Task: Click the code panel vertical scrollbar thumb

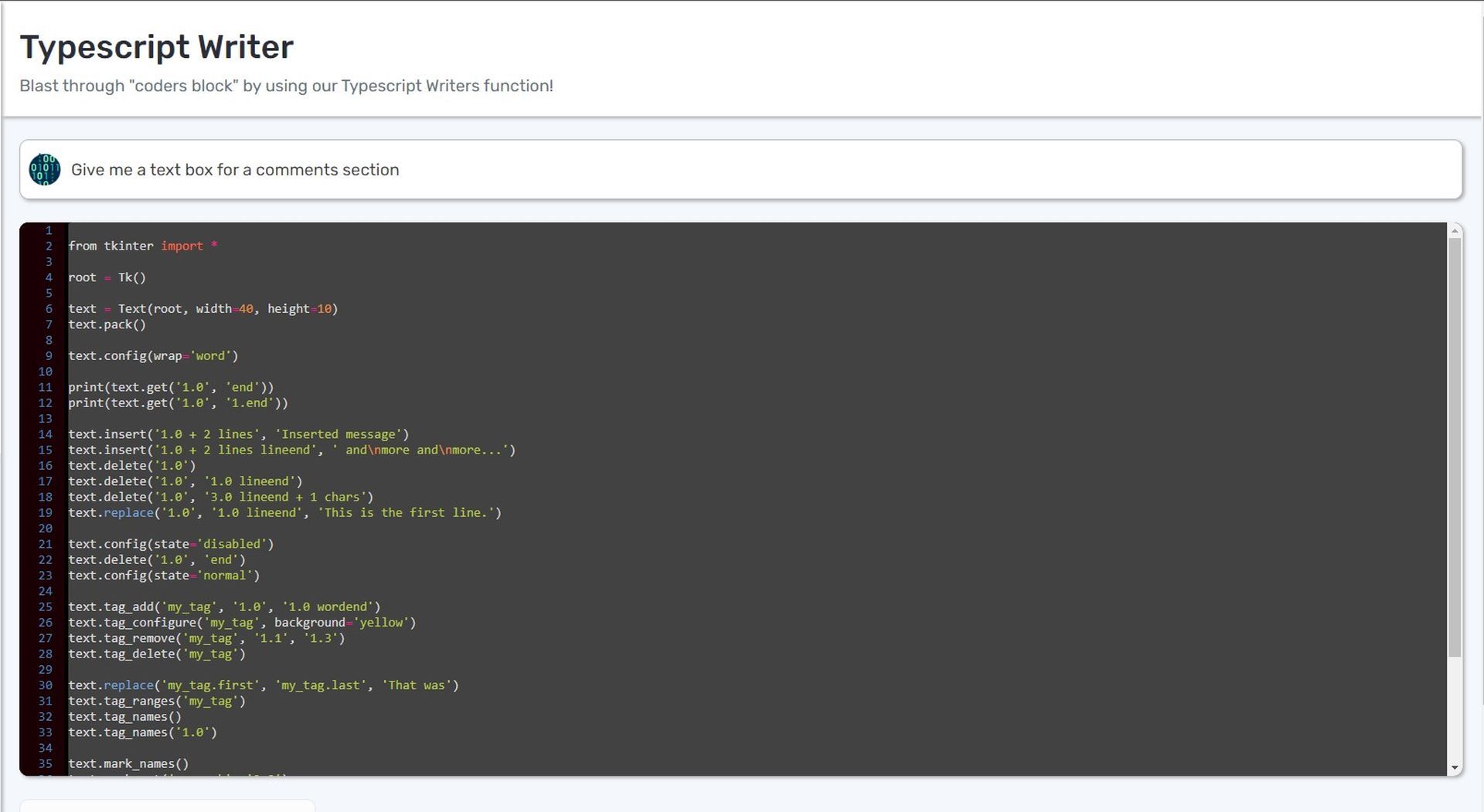Action: 1455,447
